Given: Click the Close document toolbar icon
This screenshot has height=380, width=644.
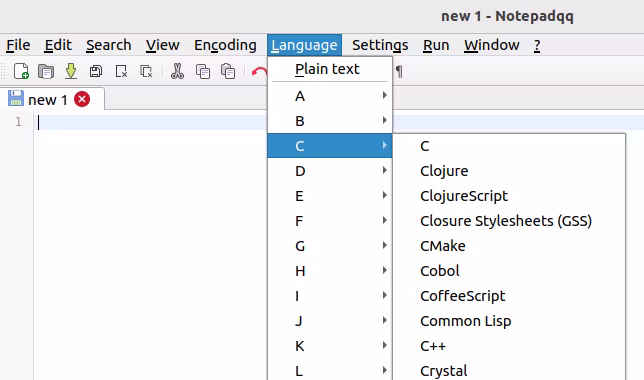Looking at the screenshot, I should pyautogui.click(x=121, y=71).
